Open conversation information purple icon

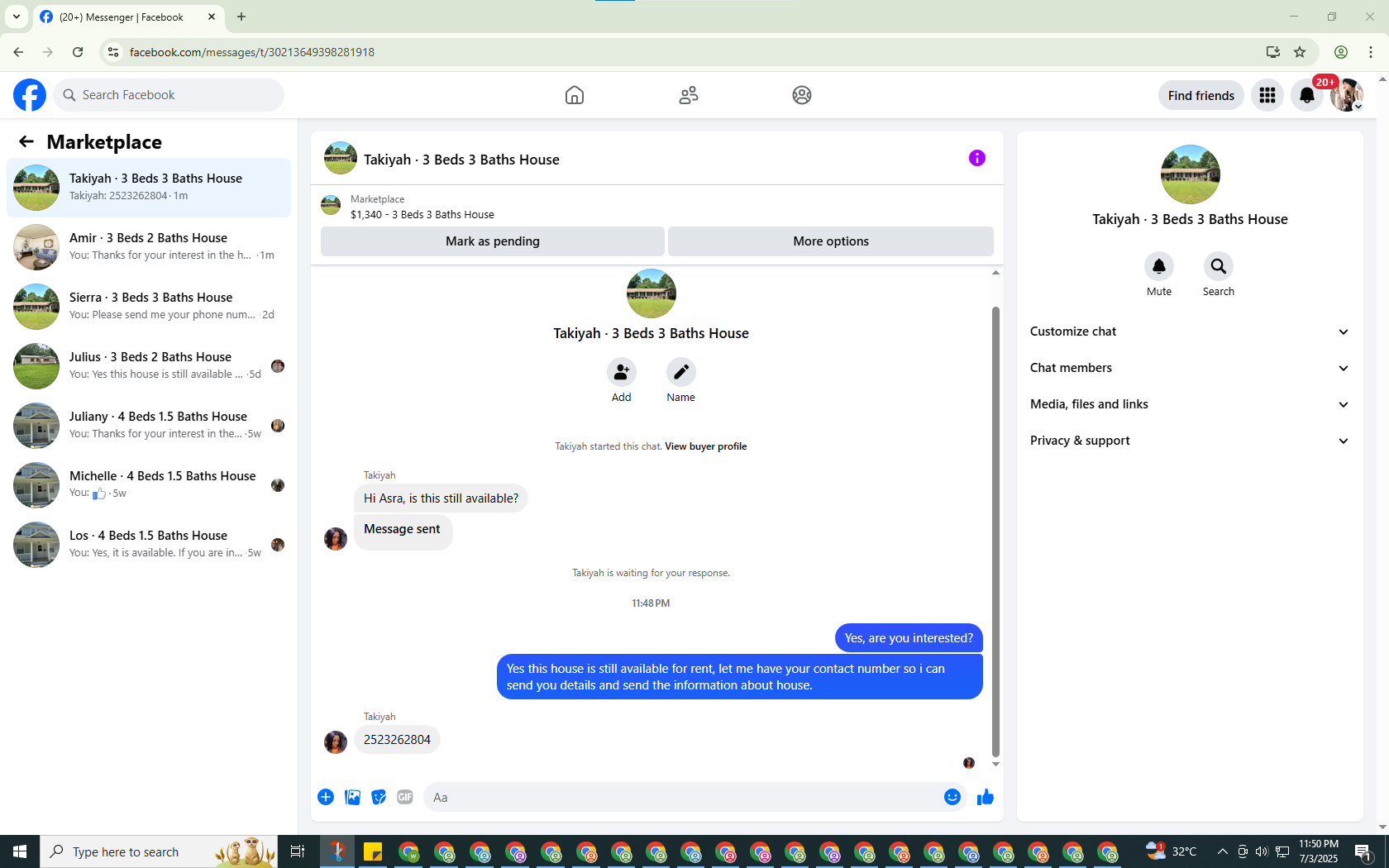977,158
